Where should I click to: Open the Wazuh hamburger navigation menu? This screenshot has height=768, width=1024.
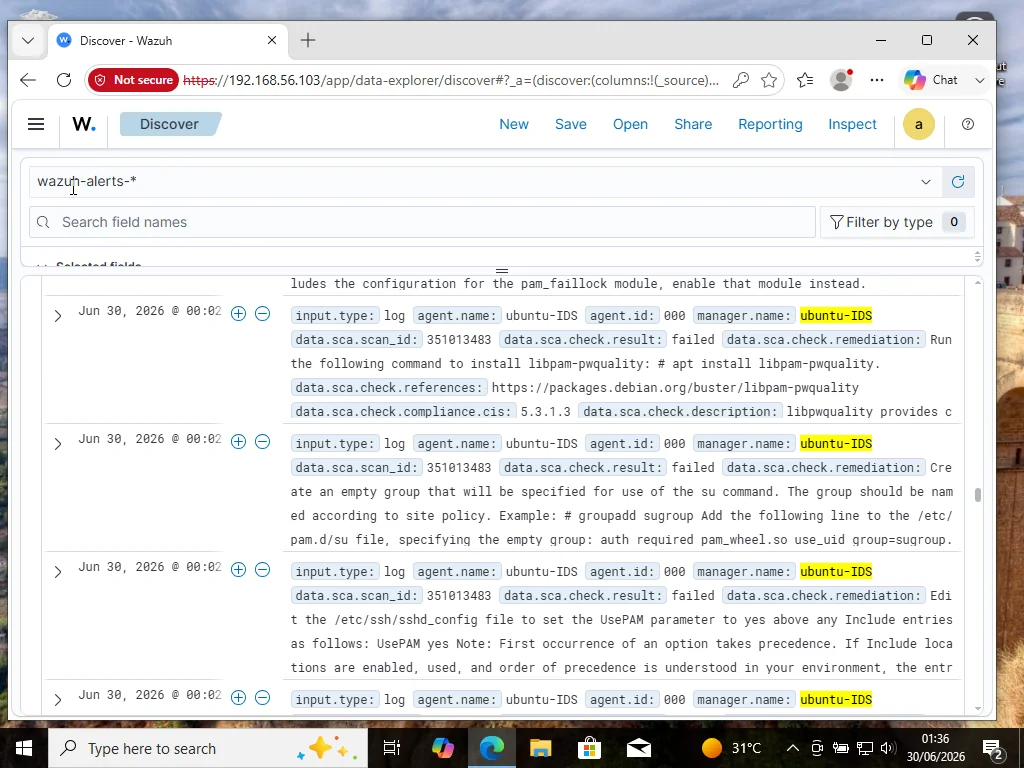(x=36, y=124)
